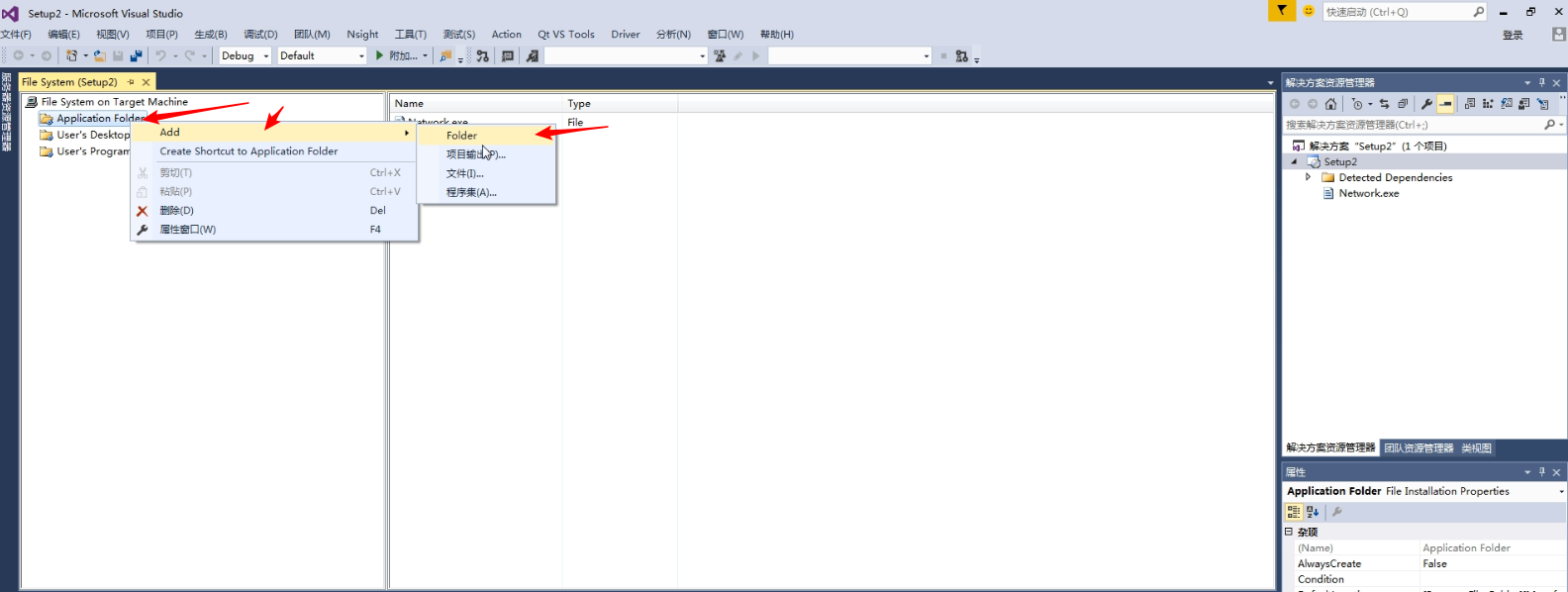Click the Type column header
The width and height of the screenshot is (1568, 592).
620,103
